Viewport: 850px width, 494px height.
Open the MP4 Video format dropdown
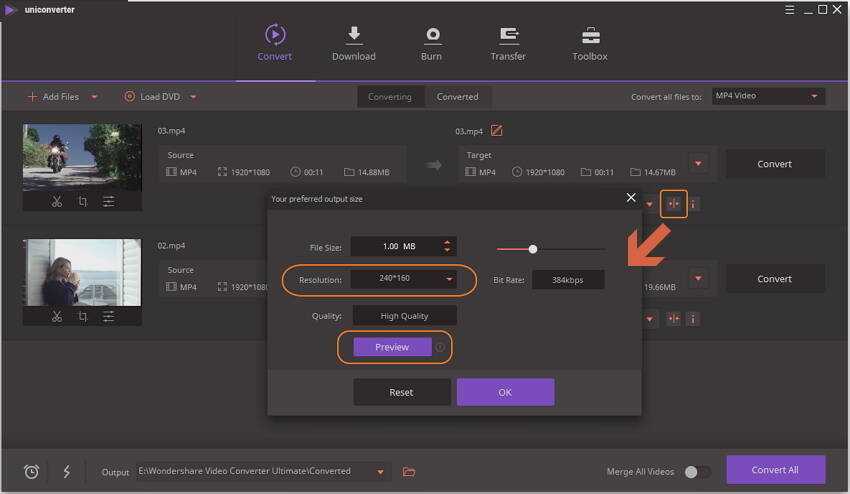coord(768,96)
